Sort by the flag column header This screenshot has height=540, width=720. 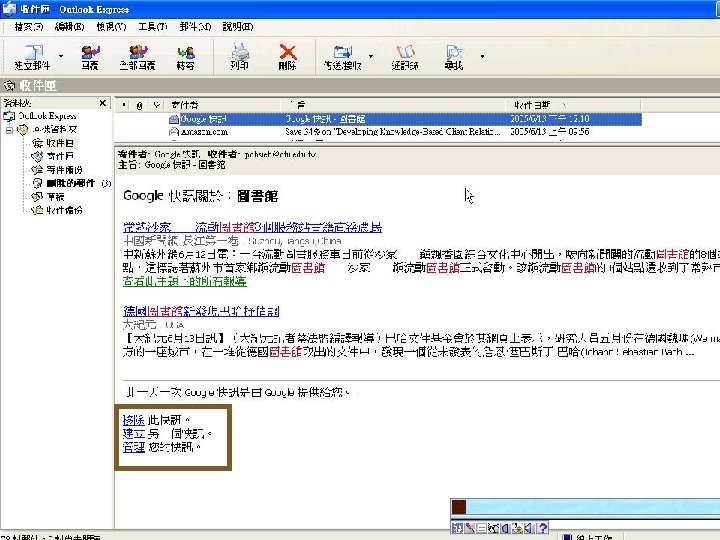156,105
